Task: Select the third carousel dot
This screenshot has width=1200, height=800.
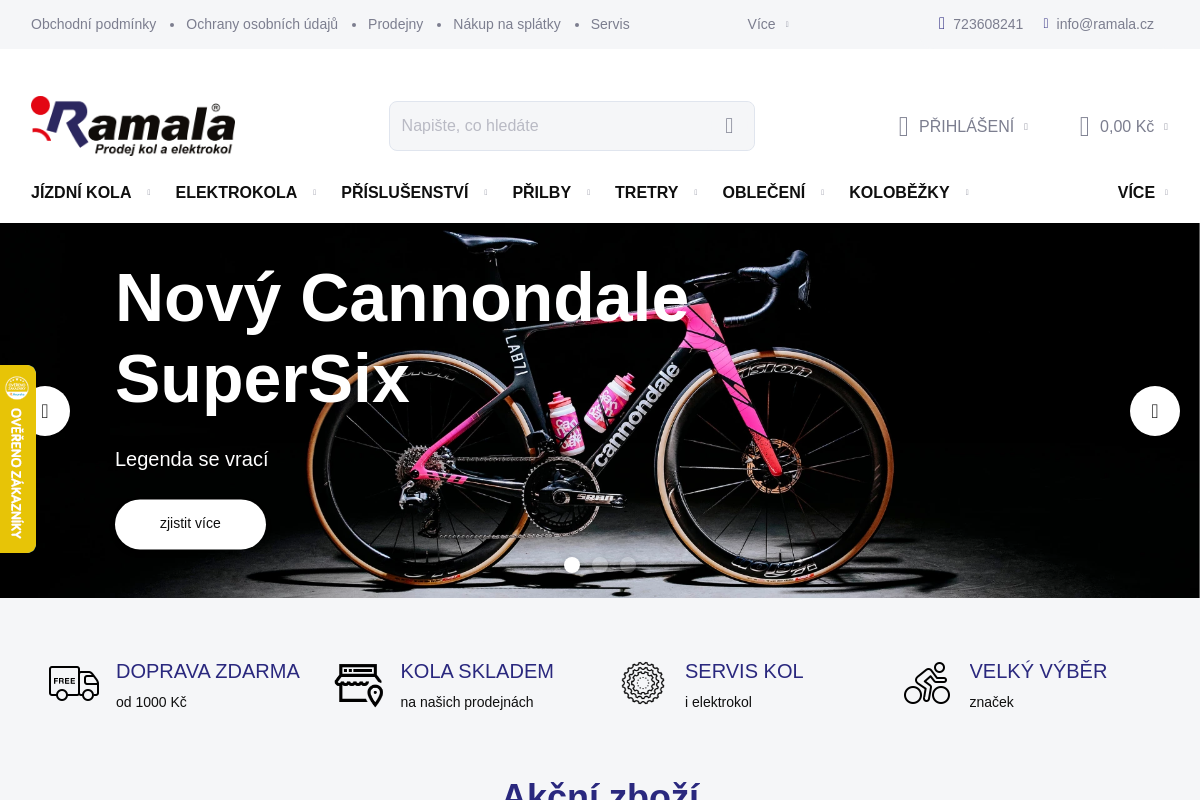Action: coord(628,565)
